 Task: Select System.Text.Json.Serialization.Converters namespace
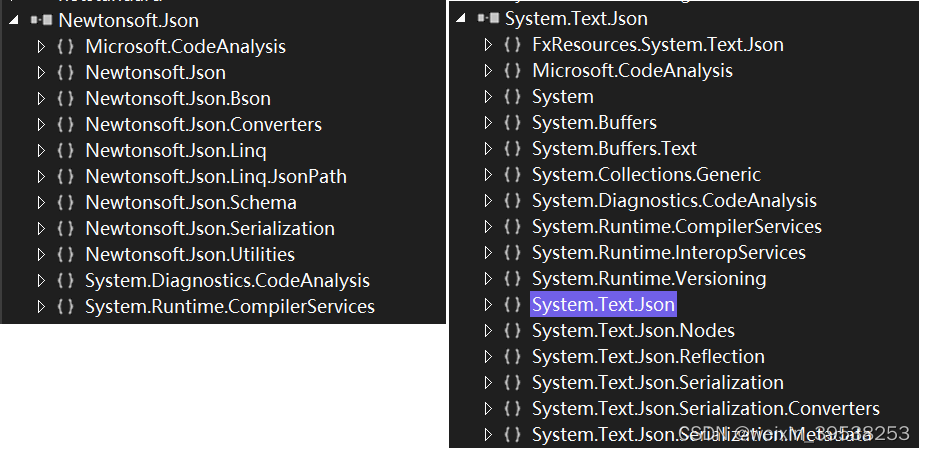tap(706, 409)
